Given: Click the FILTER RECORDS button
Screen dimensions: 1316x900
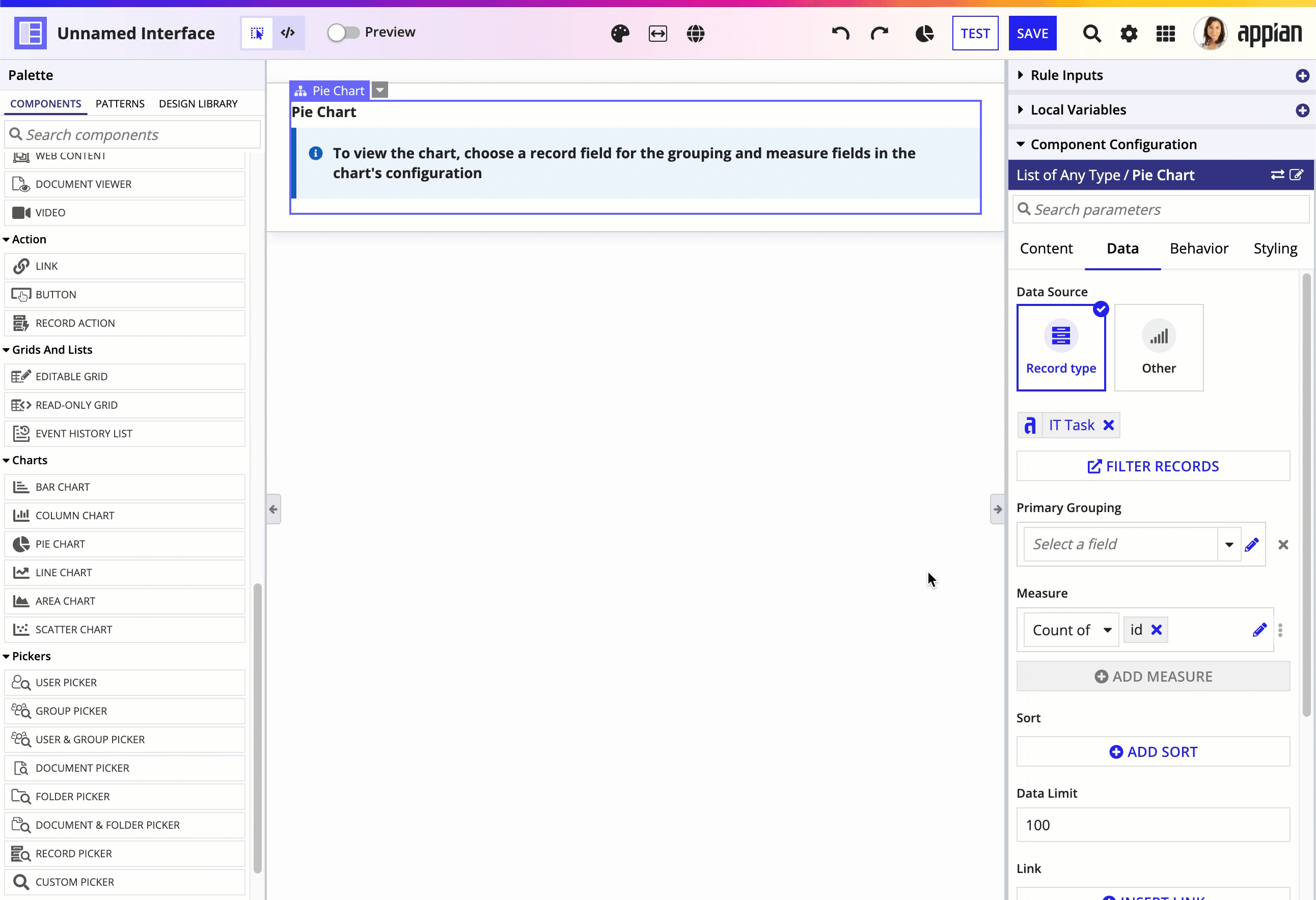Looking at the screenshot, I should [x=1153, y=466].
